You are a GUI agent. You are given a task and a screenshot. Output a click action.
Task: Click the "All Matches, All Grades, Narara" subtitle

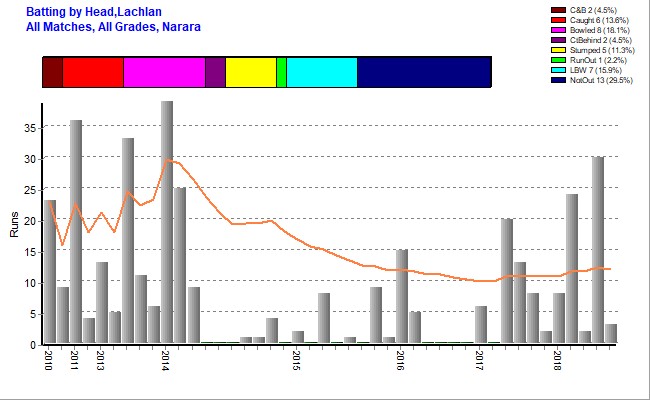point(114,26)
